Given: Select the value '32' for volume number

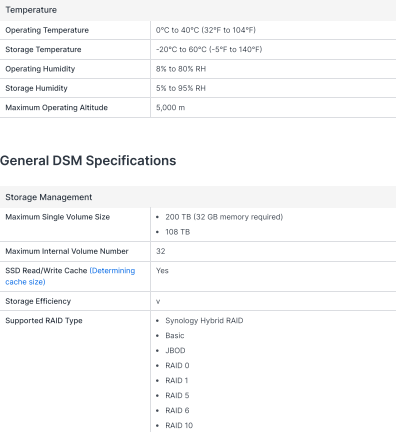Looking at the screenshot, I should [160, 251].
